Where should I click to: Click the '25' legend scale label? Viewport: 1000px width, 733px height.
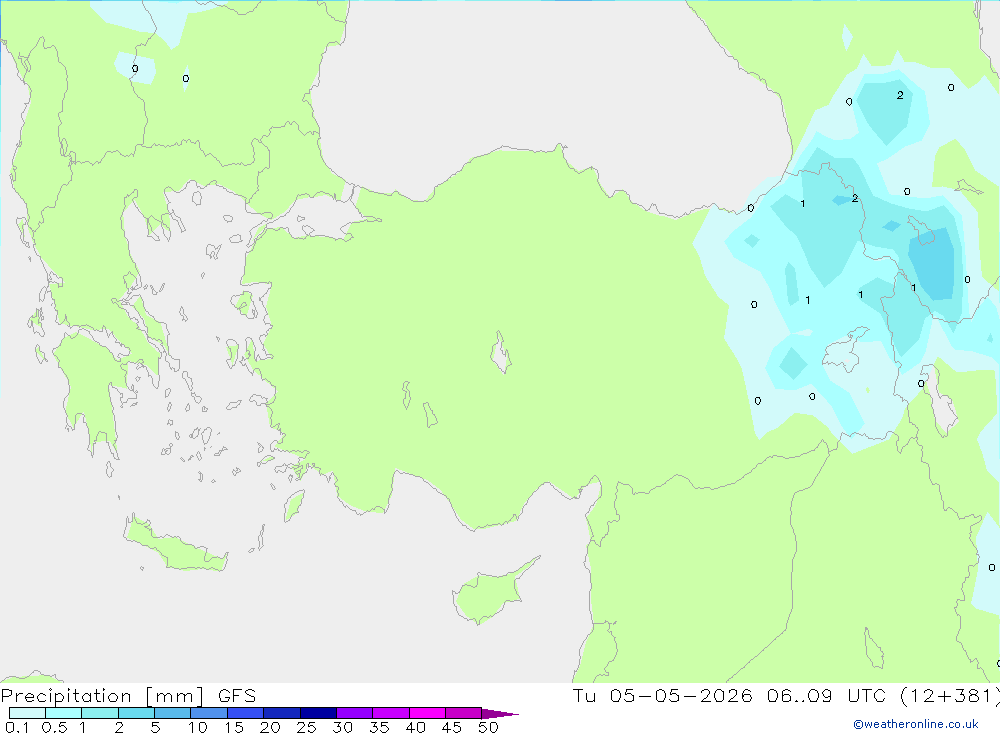coord(306,727)
